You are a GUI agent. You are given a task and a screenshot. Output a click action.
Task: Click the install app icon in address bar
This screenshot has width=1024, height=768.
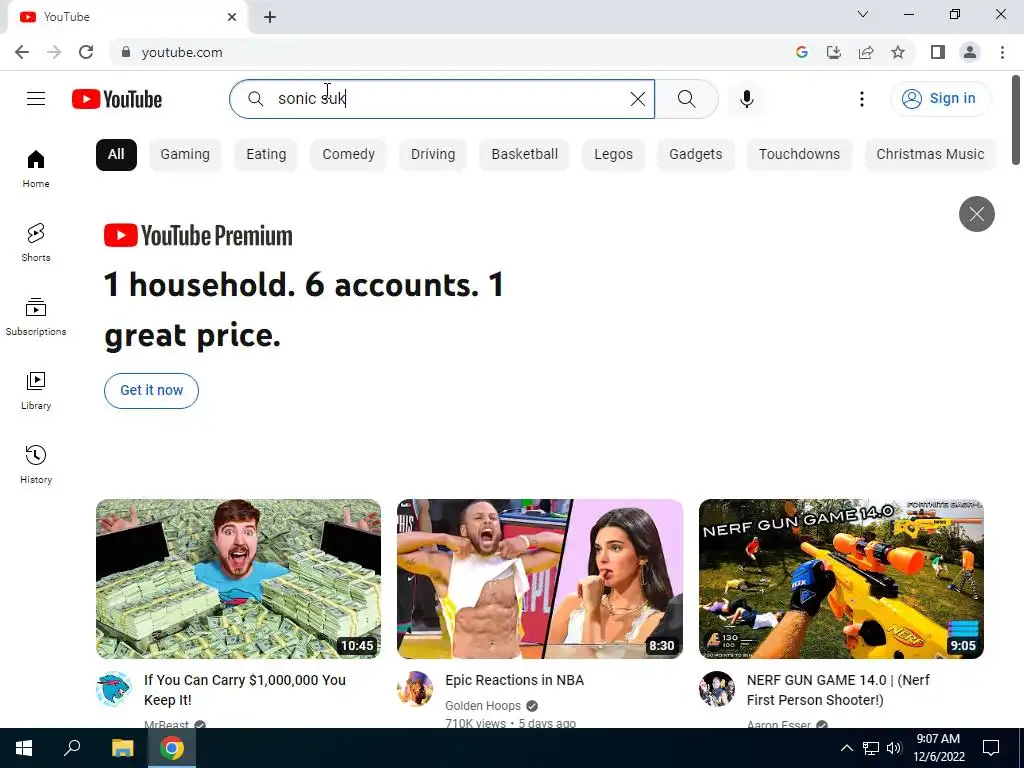[834, 52]
